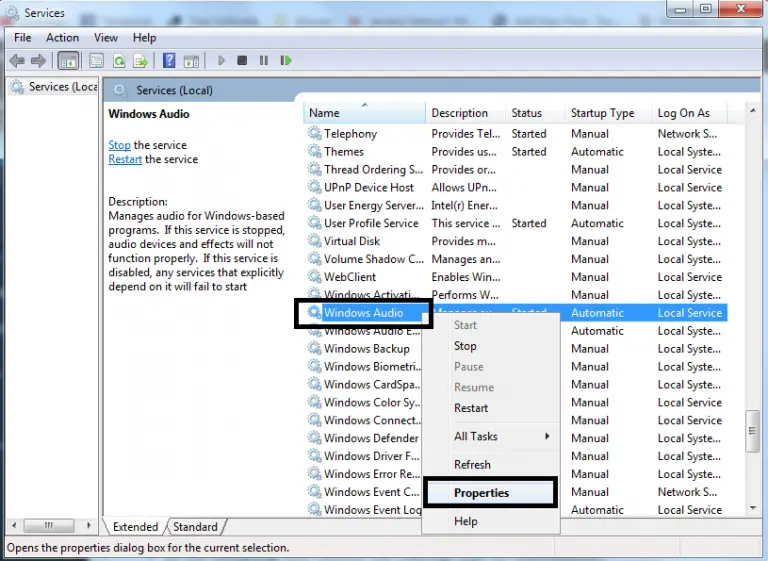Click the Pause Service toolbar icon
The image size is (768, 561).
(264, 60)
